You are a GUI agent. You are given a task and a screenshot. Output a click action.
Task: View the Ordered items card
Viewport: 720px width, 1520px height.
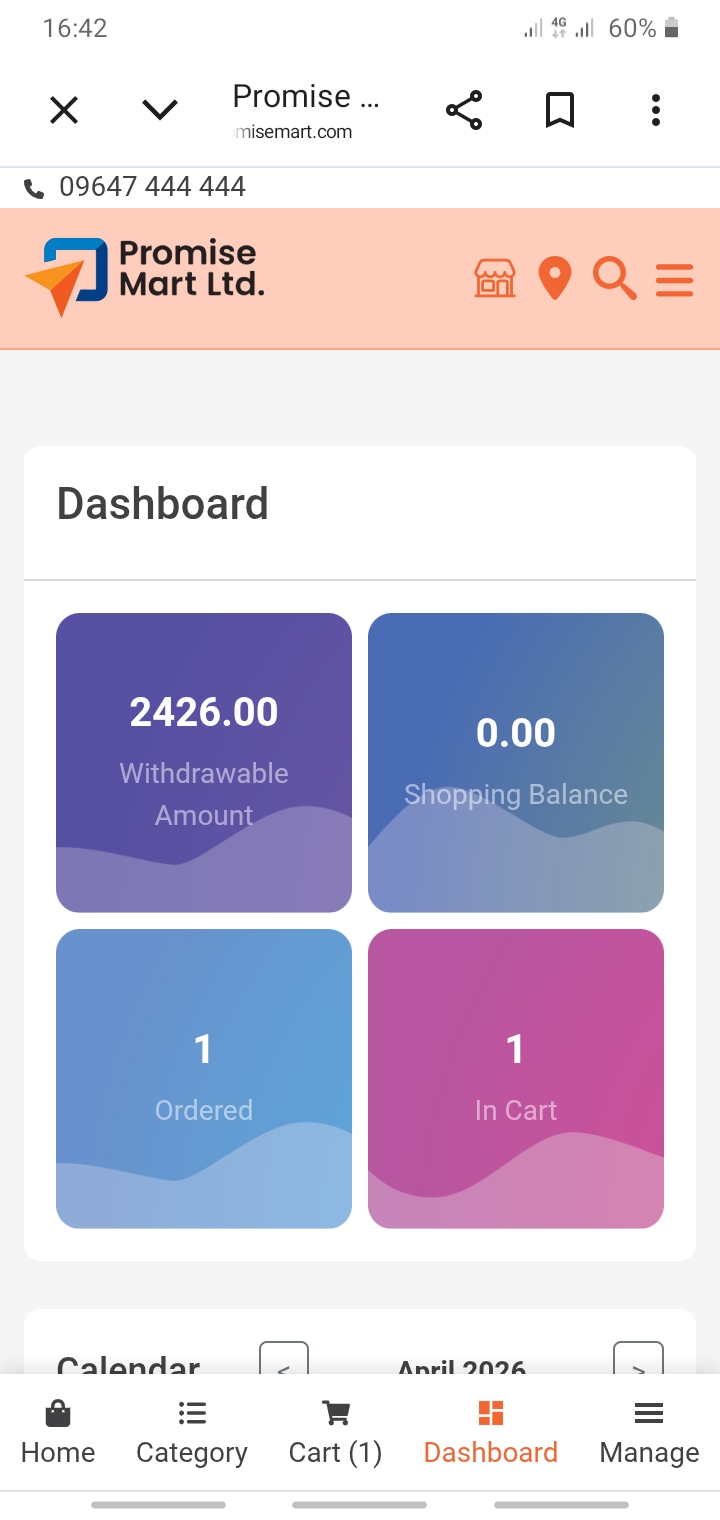pos(204,1078)
